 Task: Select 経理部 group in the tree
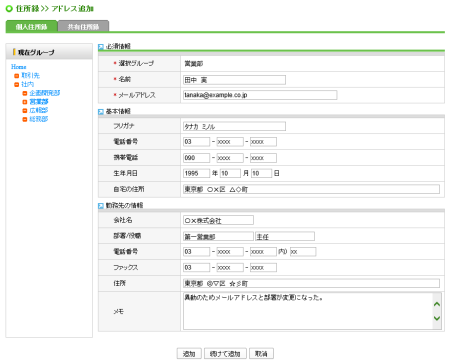39,119
